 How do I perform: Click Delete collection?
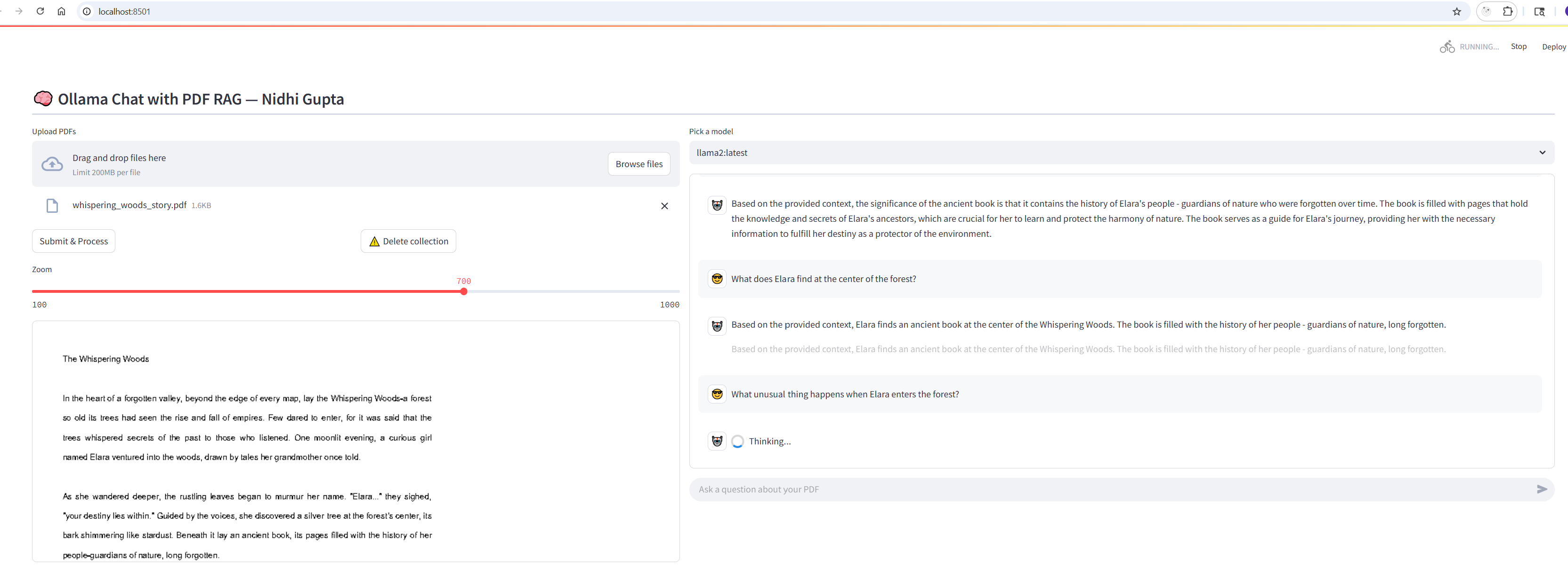coord(408,241)
